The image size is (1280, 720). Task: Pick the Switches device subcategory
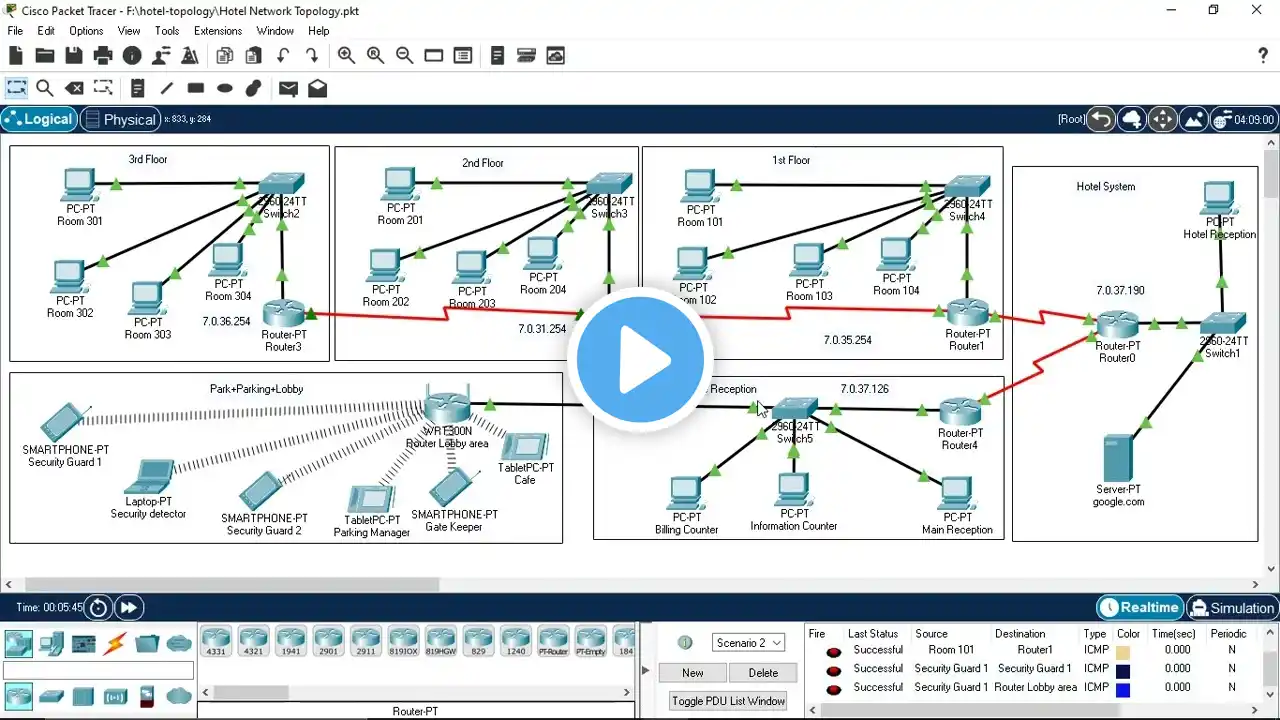[x=51, y=696]
